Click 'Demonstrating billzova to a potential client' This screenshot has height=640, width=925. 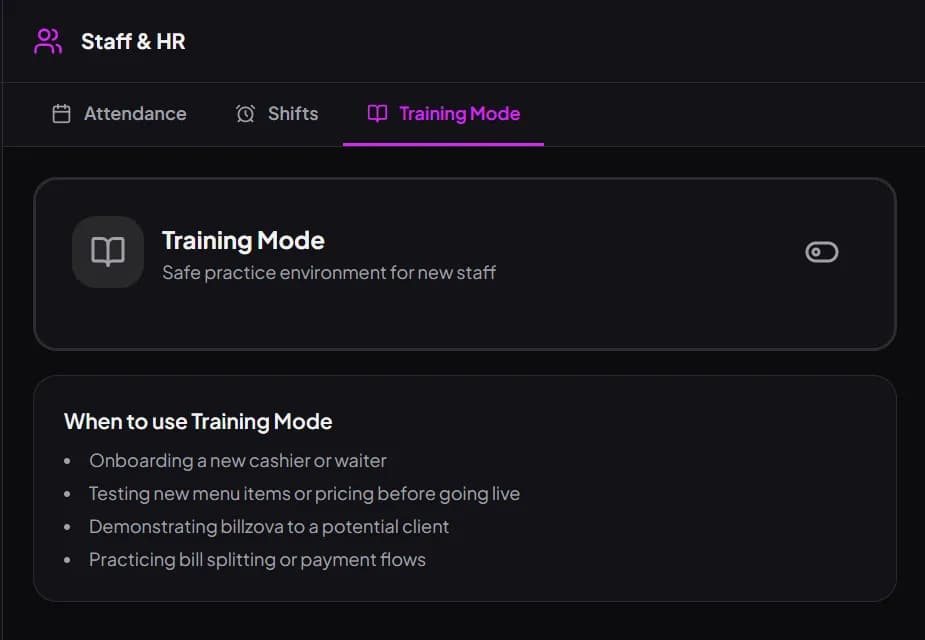269,527
